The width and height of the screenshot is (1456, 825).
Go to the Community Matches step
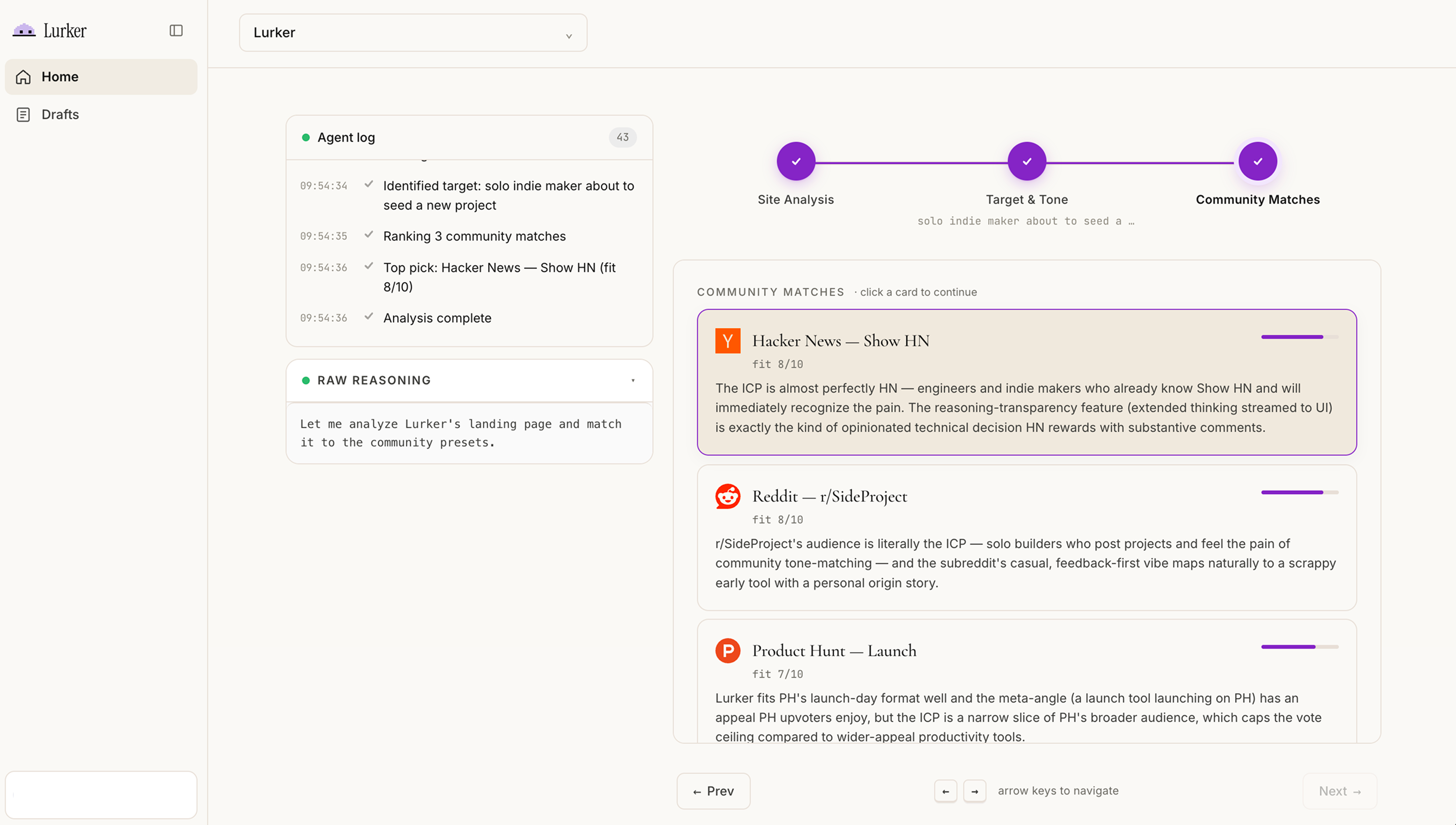tap(1257, 161)
